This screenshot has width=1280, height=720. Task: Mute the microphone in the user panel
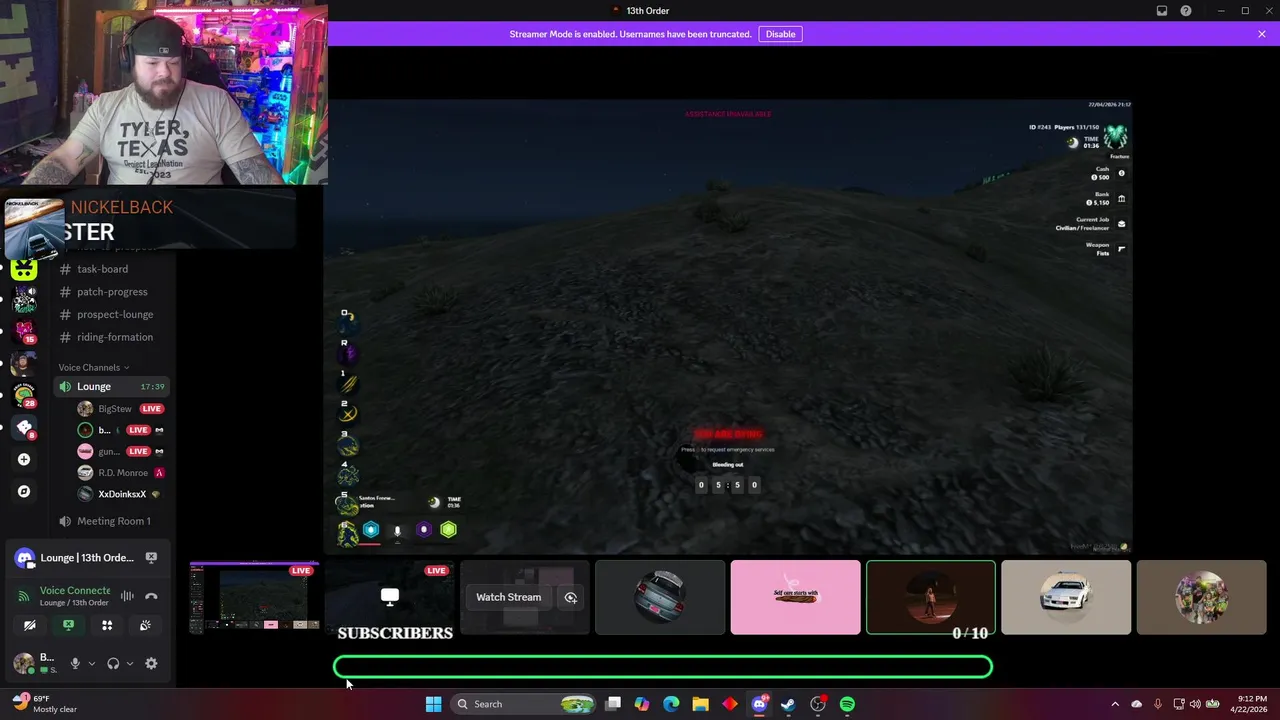tap(74, 663)
